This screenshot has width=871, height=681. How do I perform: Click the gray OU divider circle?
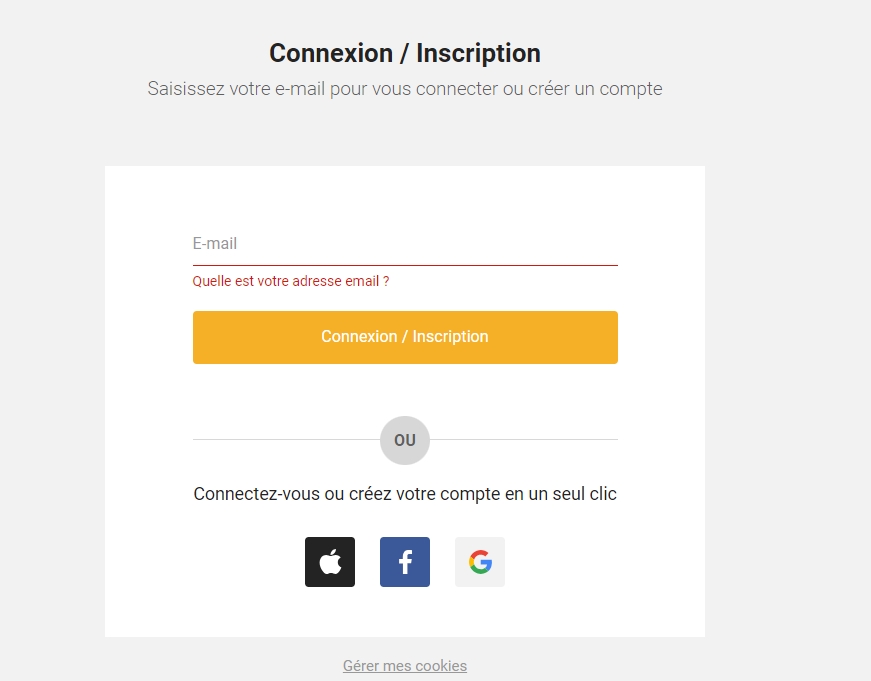click(x=405, y=440)
